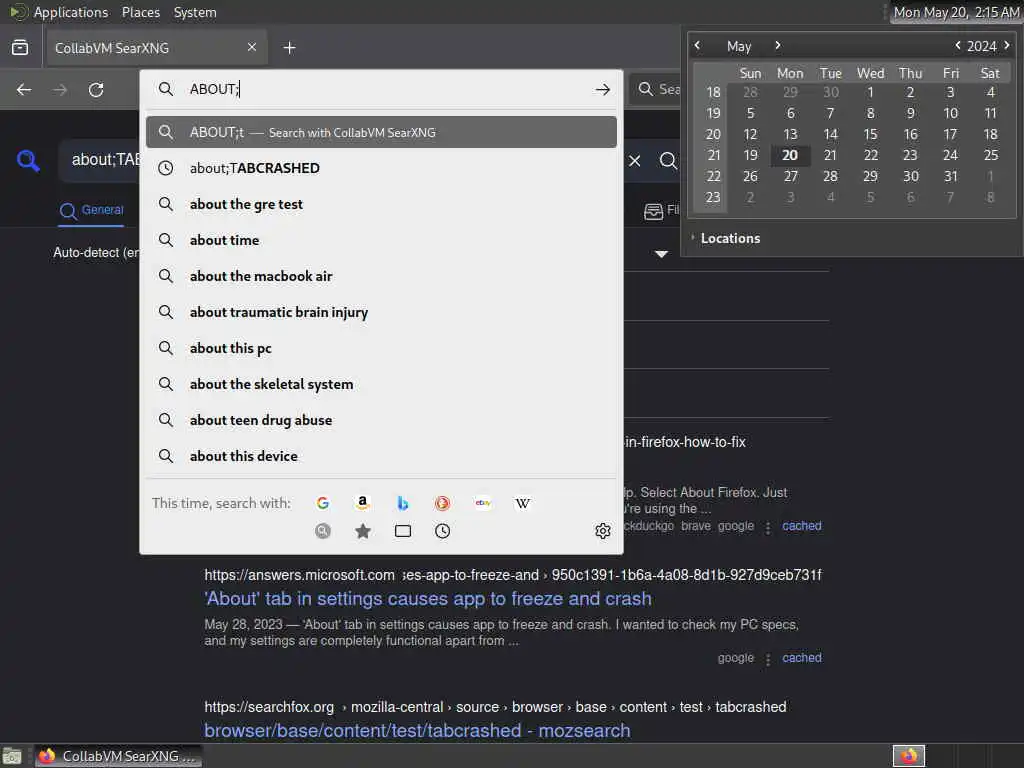Open a new tab with plus

coord(289,48)
